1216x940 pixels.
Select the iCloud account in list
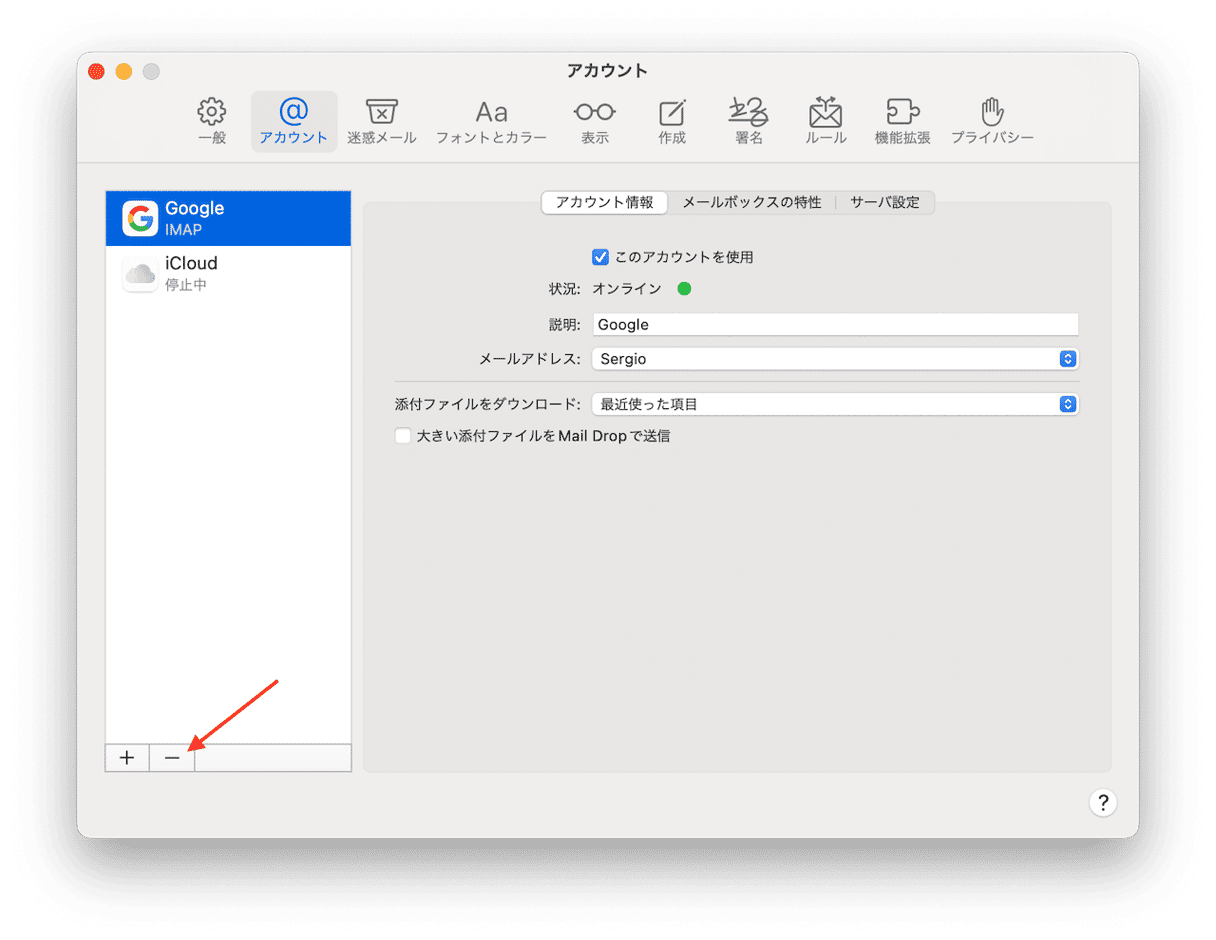[228, 273]
